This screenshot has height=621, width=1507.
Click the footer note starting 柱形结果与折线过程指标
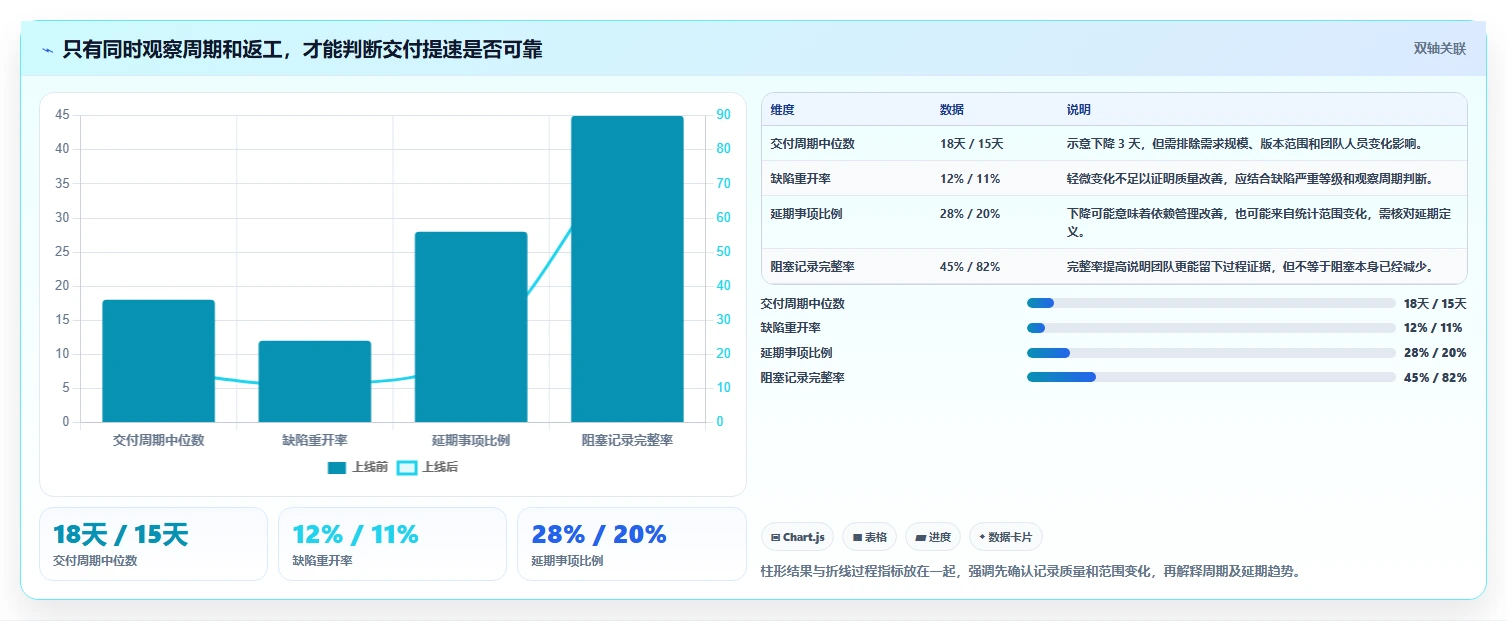pyautogui.click(x=1031, y=572)
